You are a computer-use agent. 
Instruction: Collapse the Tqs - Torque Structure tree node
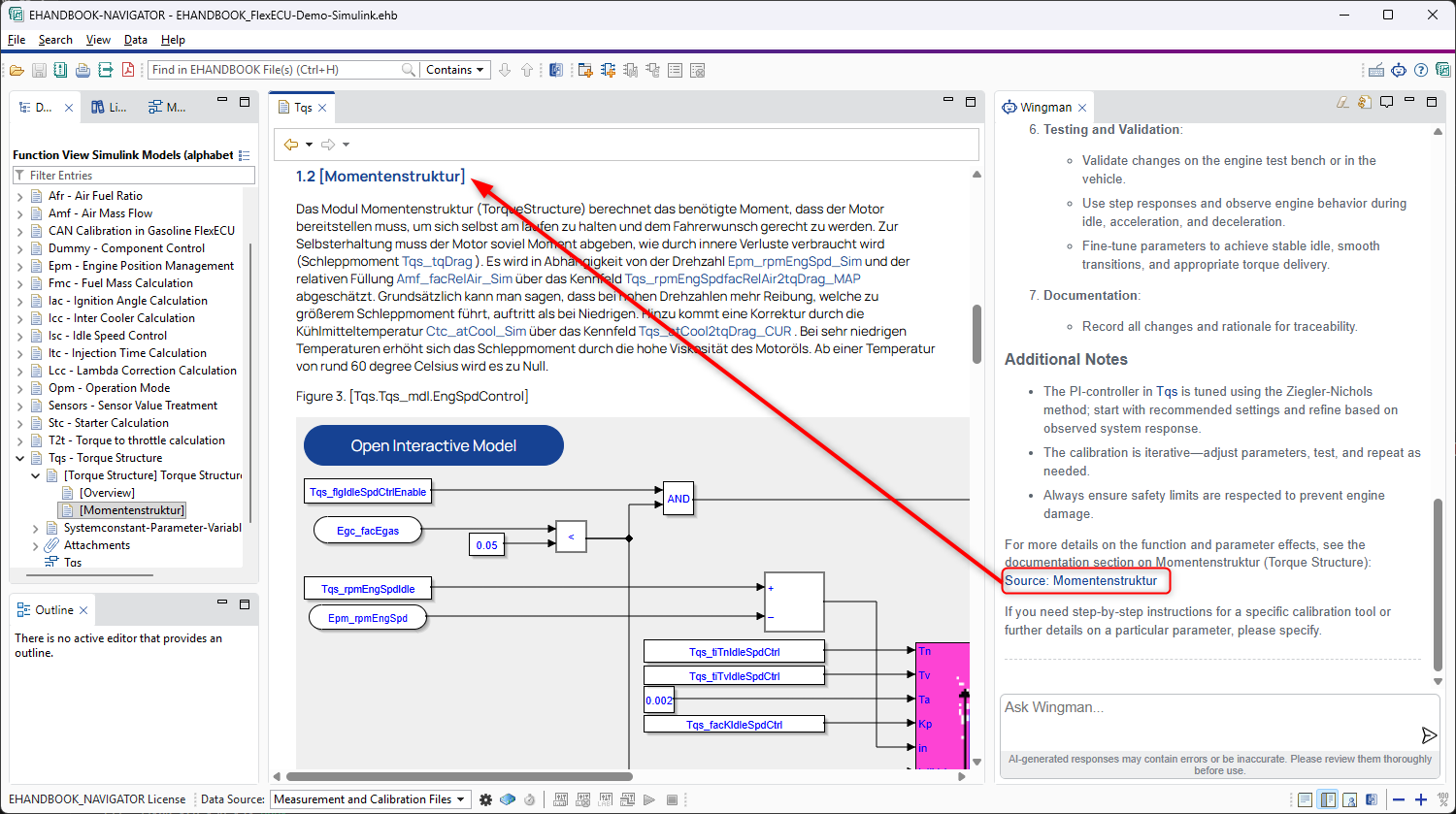21,458
